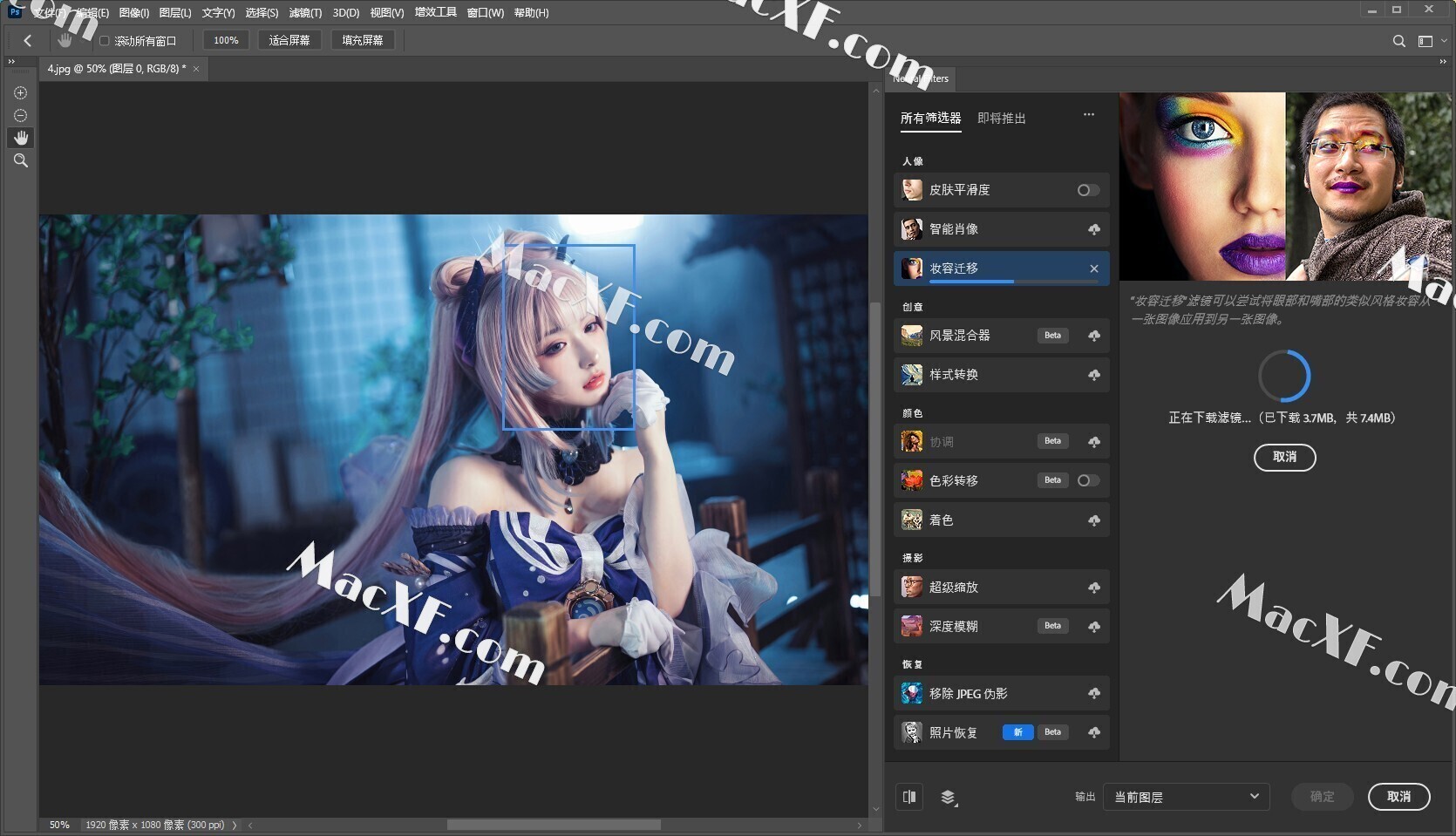This screenshot has width=1456, height=836.
Task: Open the 滤镜(T) menu
Action: pyautogui.click(x=305, y=12)
